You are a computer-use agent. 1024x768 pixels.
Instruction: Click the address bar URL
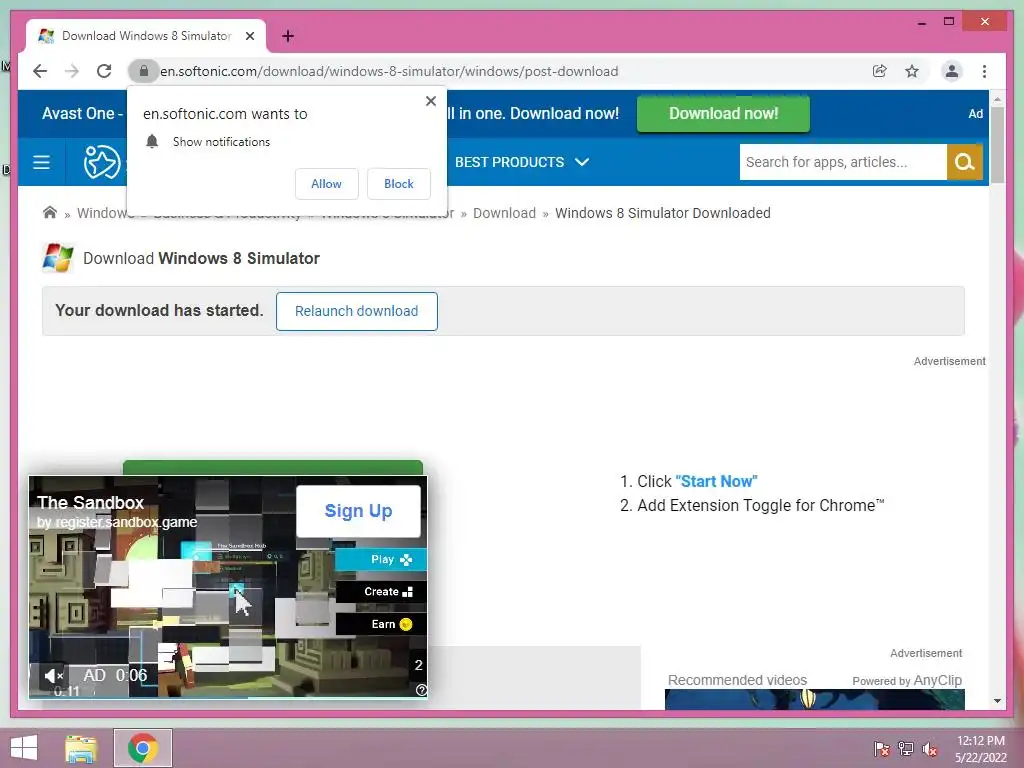point(389,71)
